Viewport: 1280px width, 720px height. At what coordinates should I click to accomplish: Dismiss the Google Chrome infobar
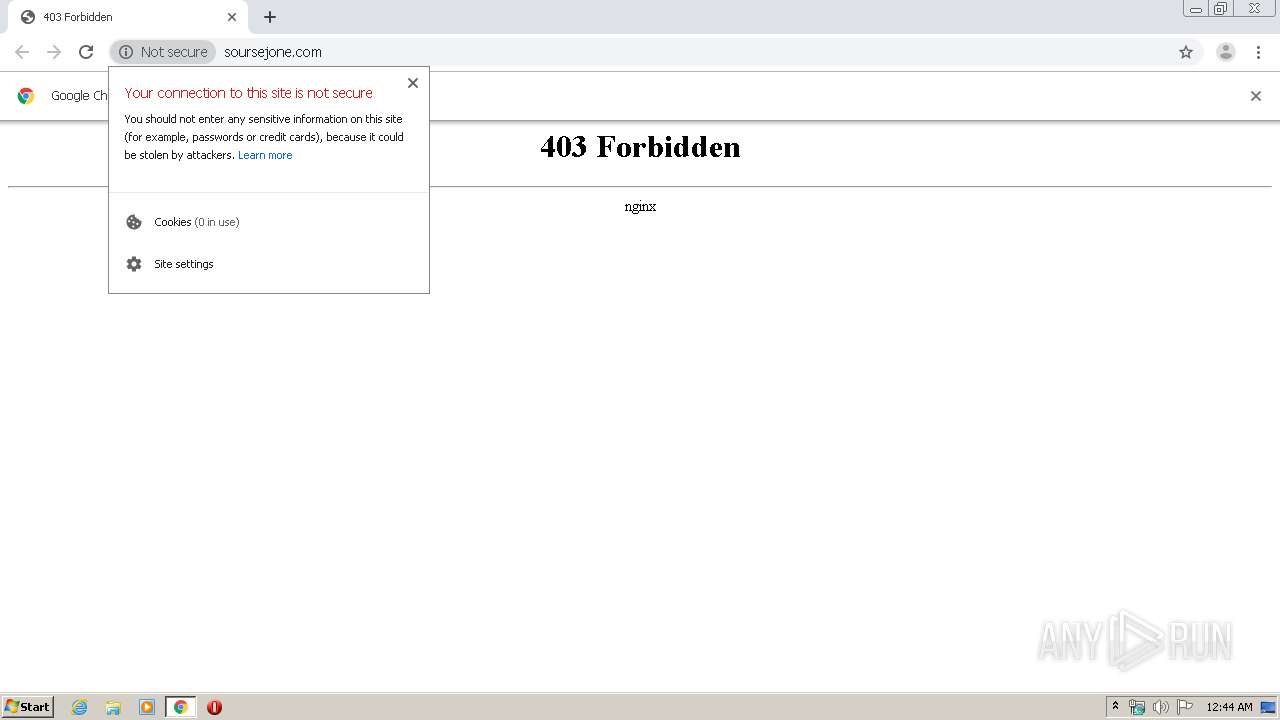coord(1256,96)
